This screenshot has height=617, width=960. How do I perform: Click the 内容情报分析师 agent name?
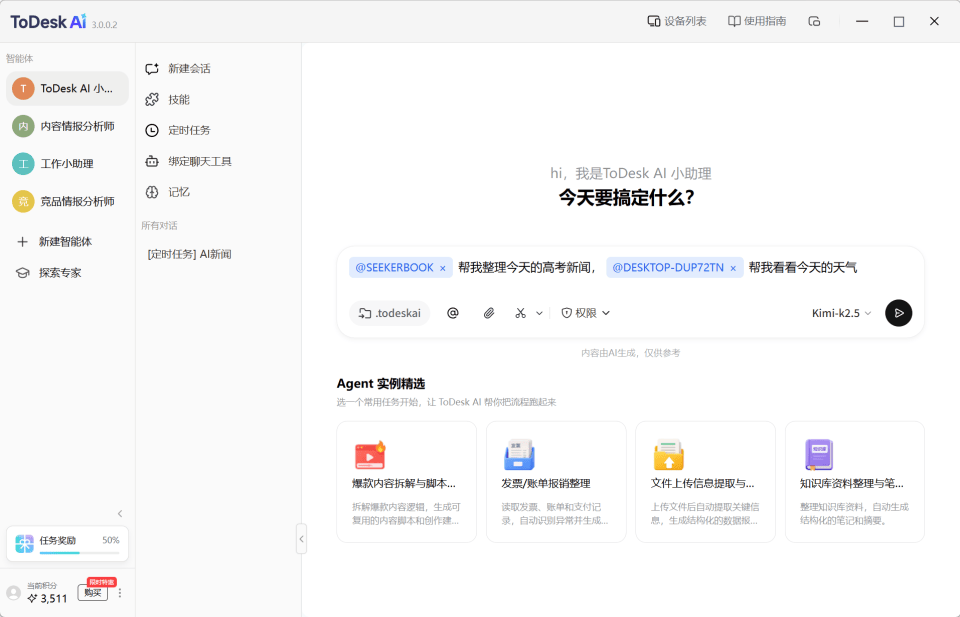77,127
